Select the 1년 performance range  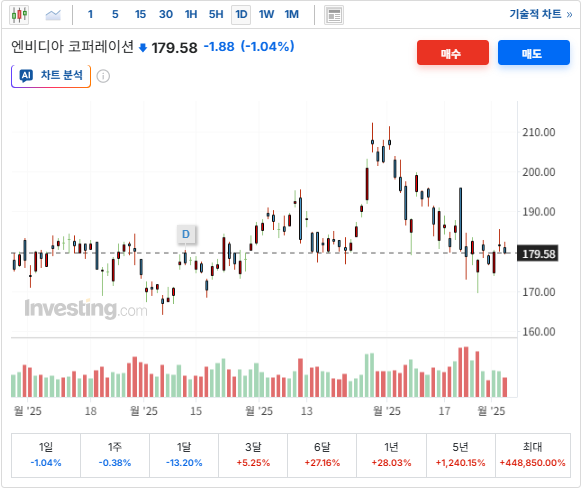coord(391,455)
